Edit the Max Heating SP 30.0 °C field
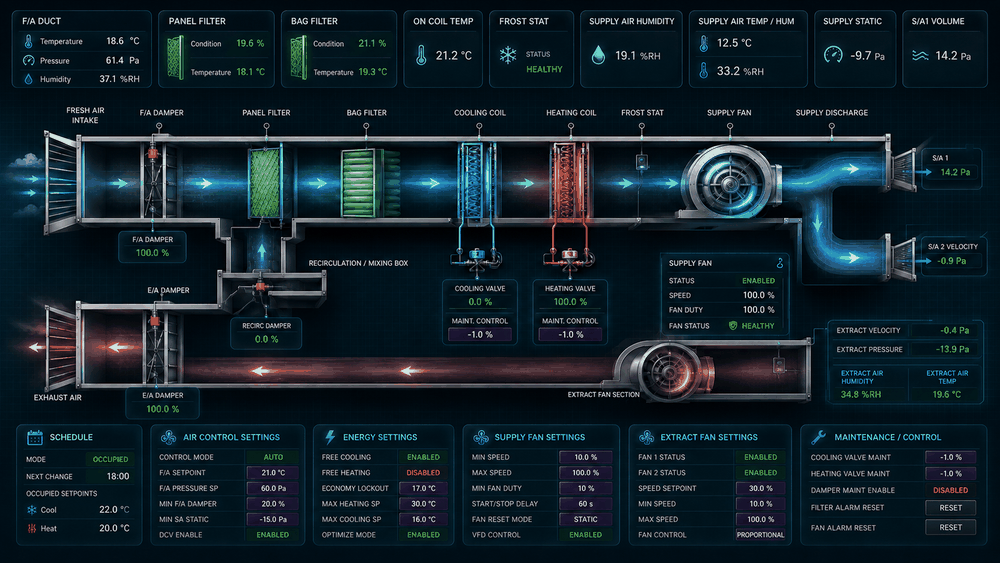This screenshot has height=563, width=1000. pyautogui.click(x=423, y=504)
